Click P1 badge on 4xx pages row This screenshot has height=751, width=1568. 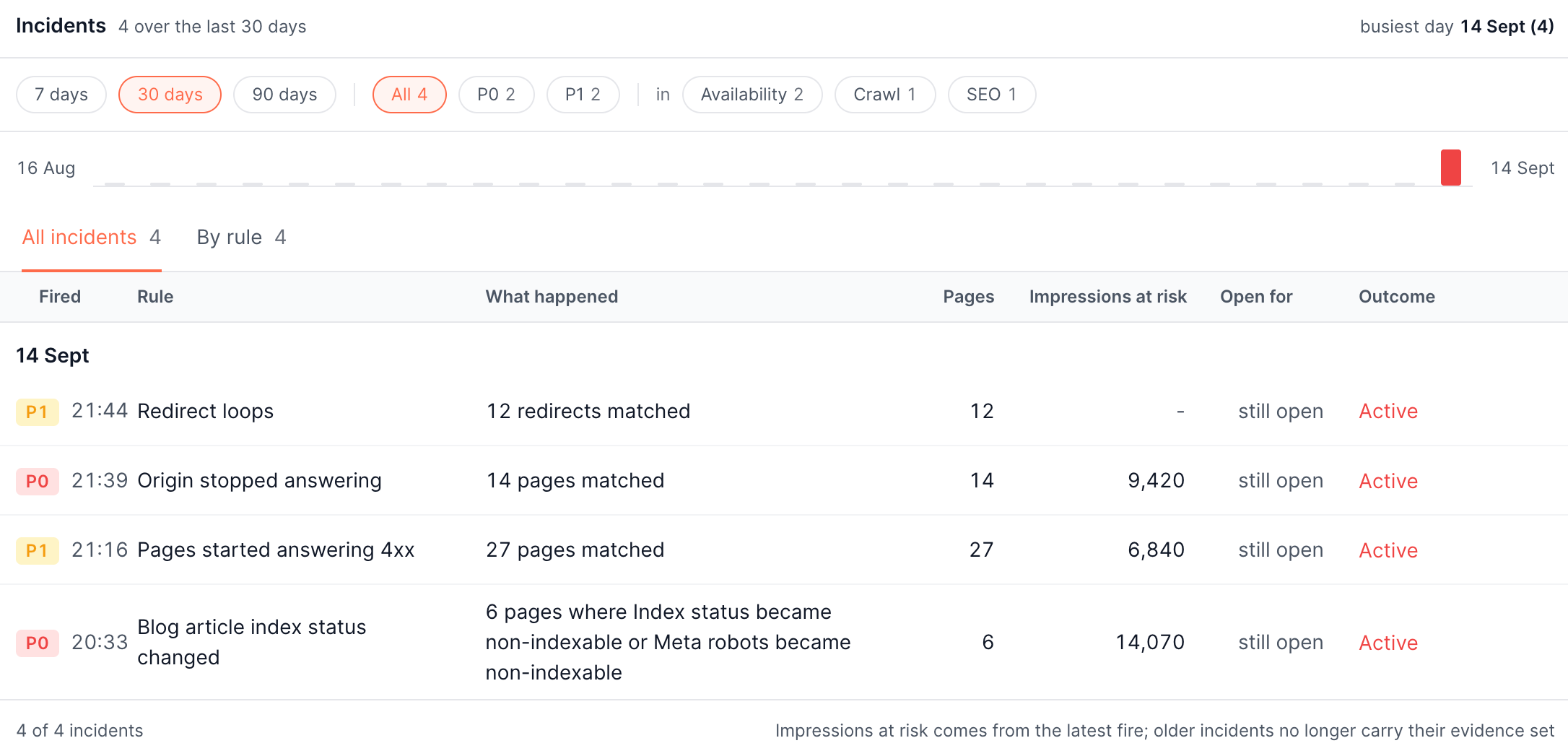(x=38, y=550)
